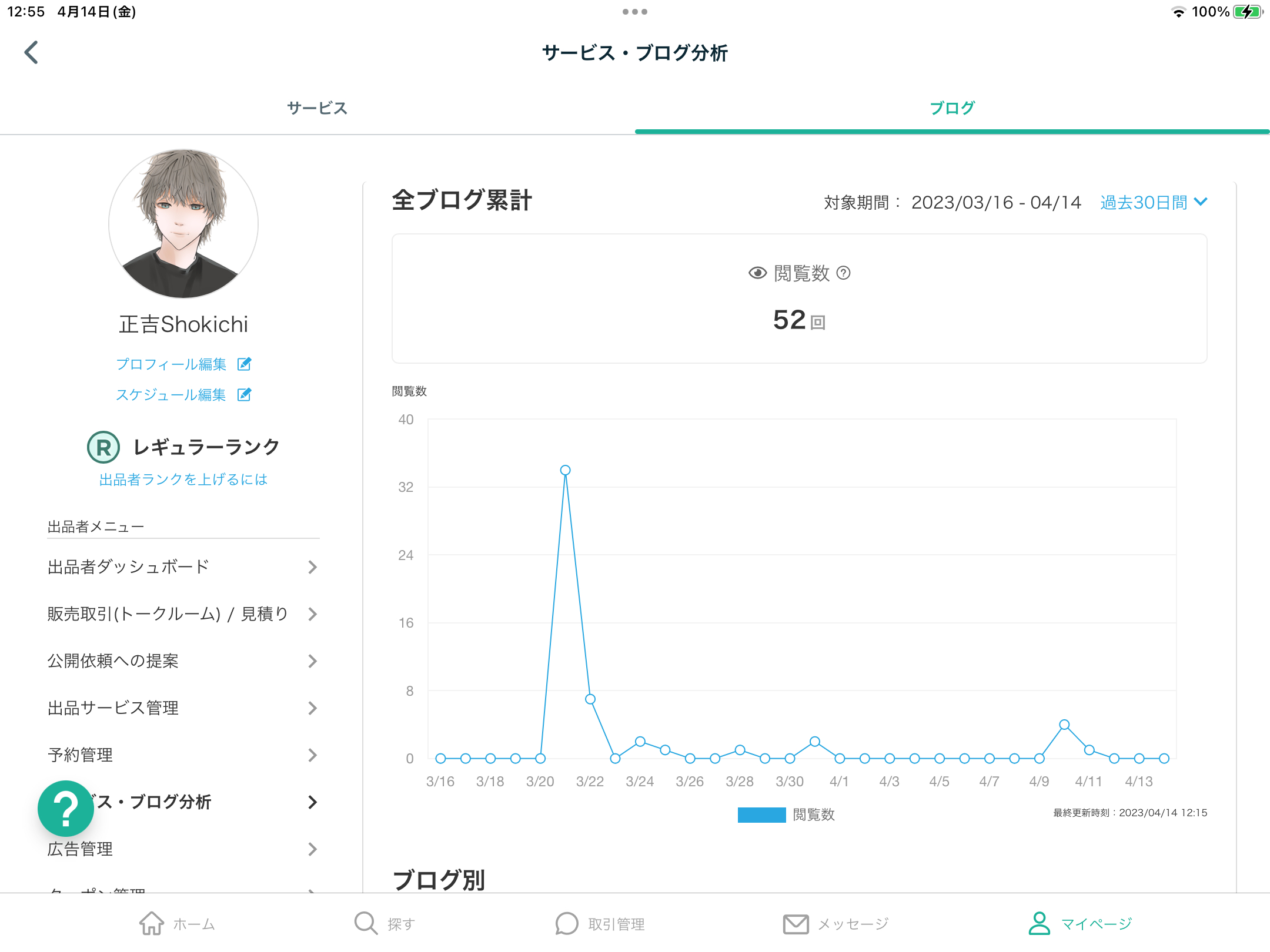Open ホーム via the house icon
The image size is (1270, 952).
tap(152, 923)
